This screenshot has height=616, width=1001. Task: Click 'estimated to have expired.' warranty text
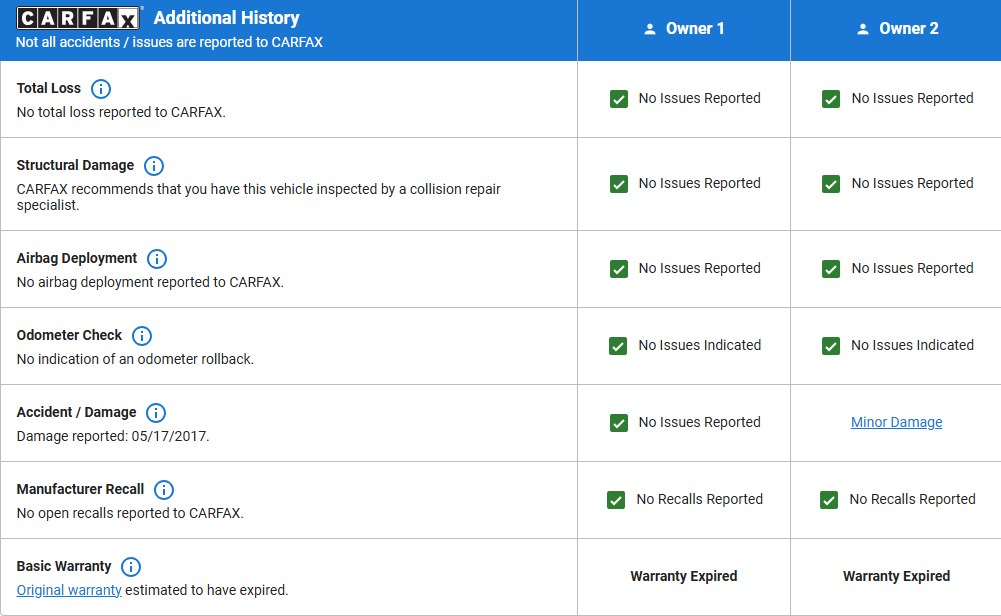(x=207, y=590)
